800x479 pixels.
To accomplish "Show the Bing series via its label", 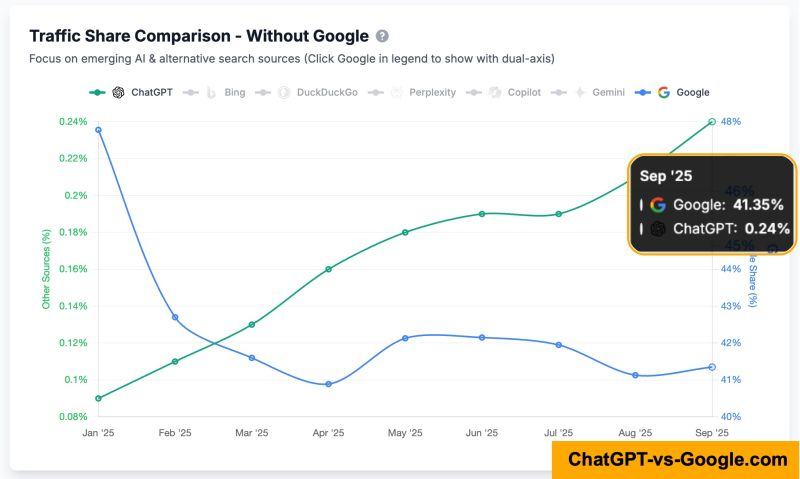I will 235,92.
